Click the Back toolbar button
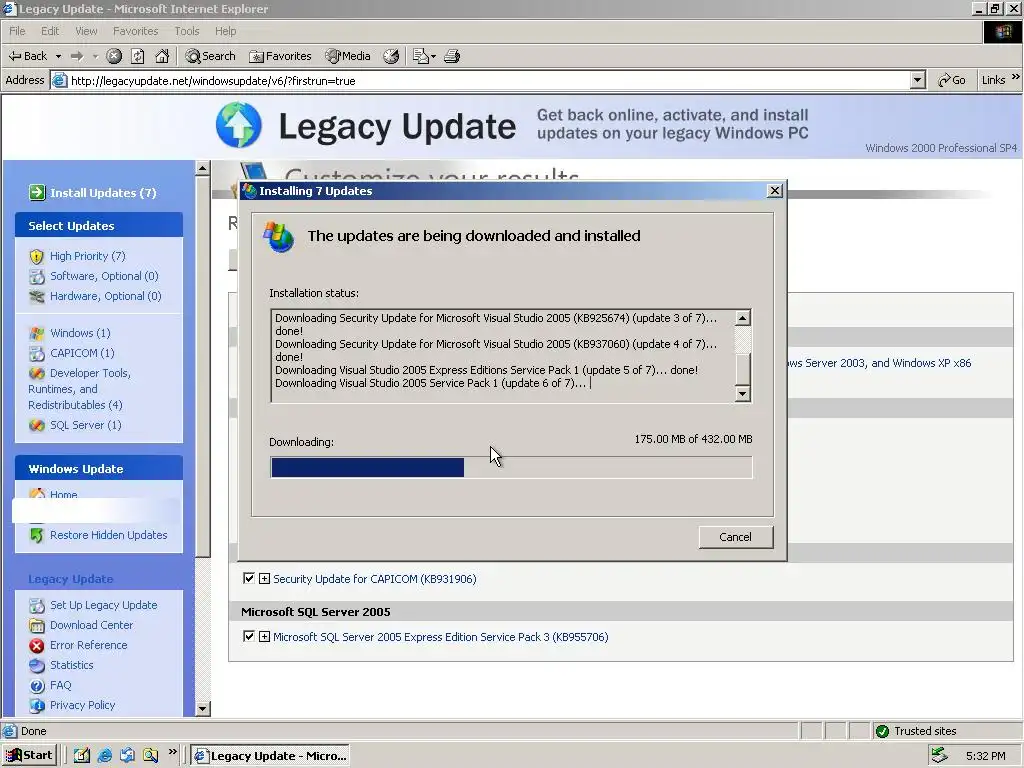1024x768 pixels. (x=27, y=56)
